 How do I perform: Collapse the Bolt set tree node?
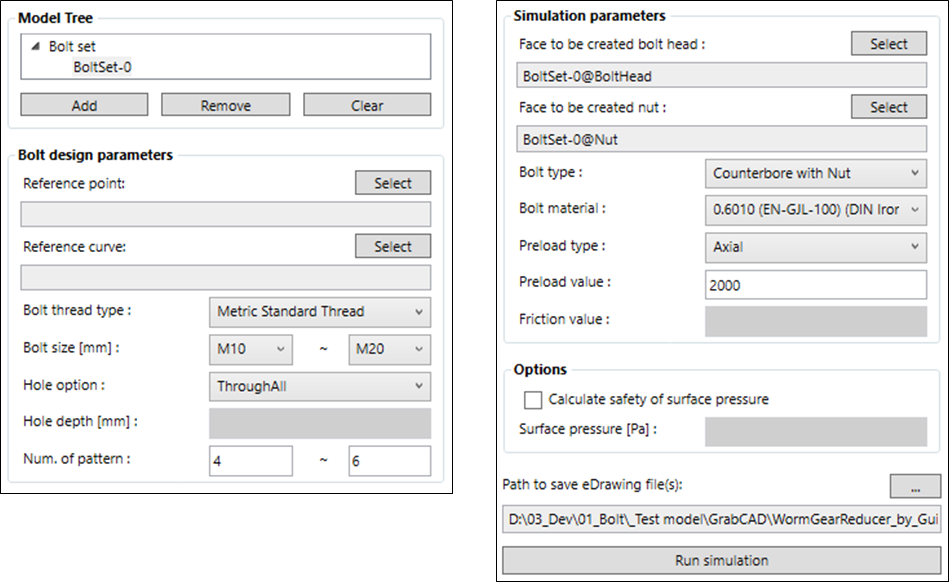point(36,46)
